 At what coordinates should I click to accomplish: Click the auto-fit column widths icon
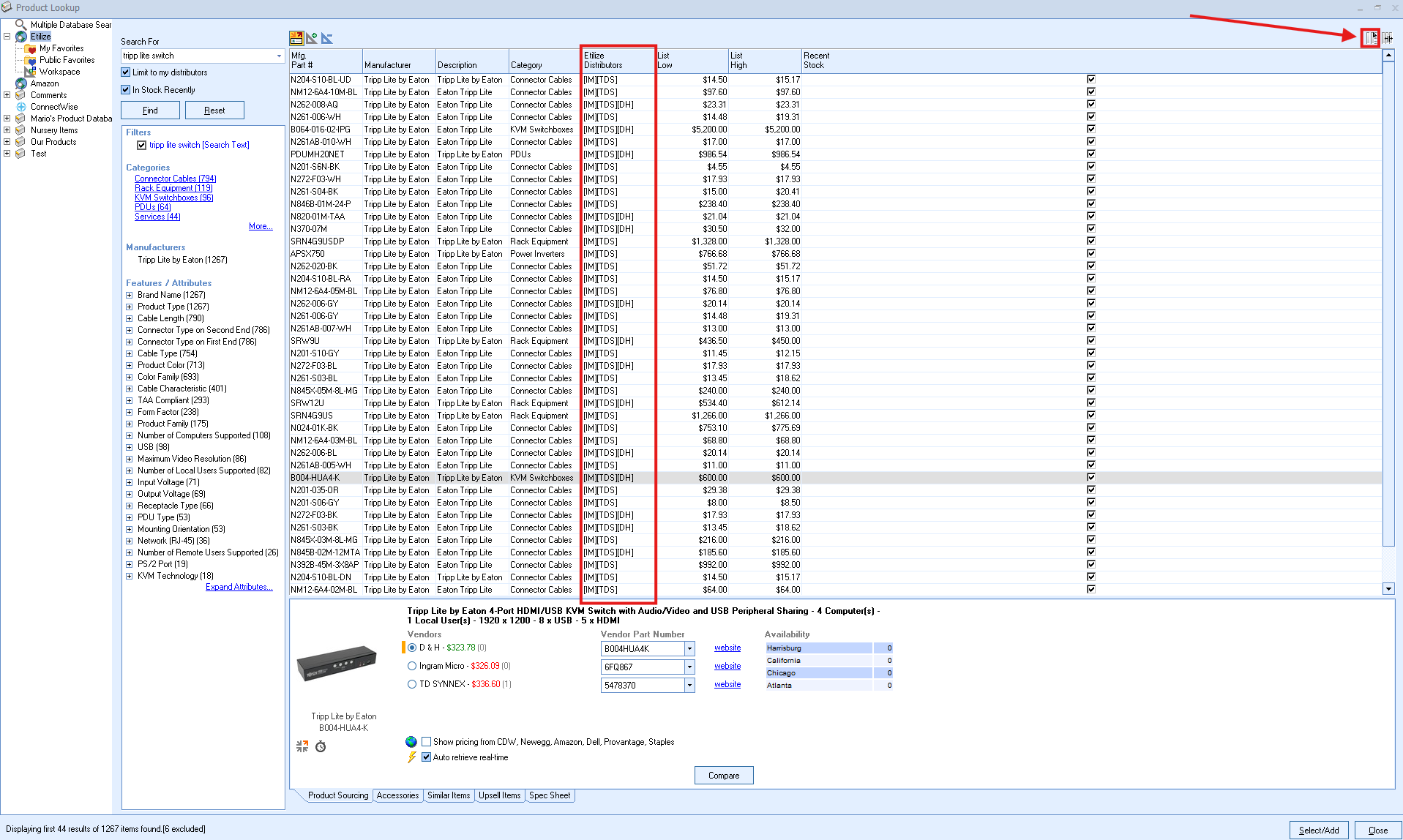click(1388, 38)
